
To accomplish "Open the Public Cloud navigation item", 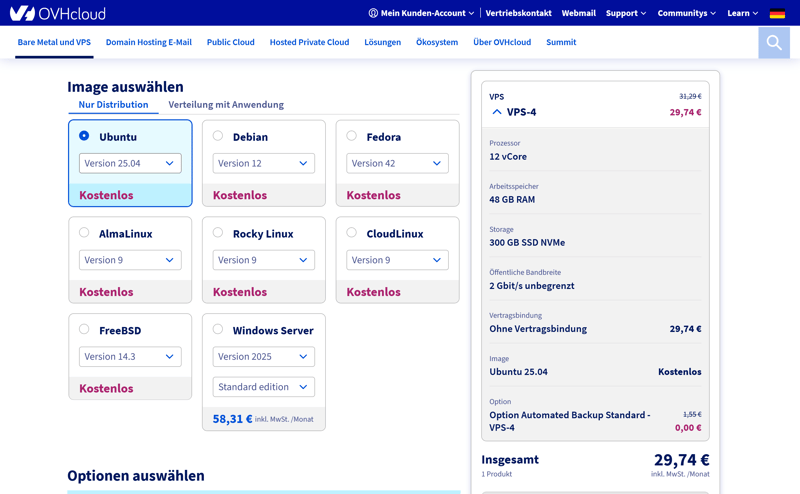I will tap(230, 42).
